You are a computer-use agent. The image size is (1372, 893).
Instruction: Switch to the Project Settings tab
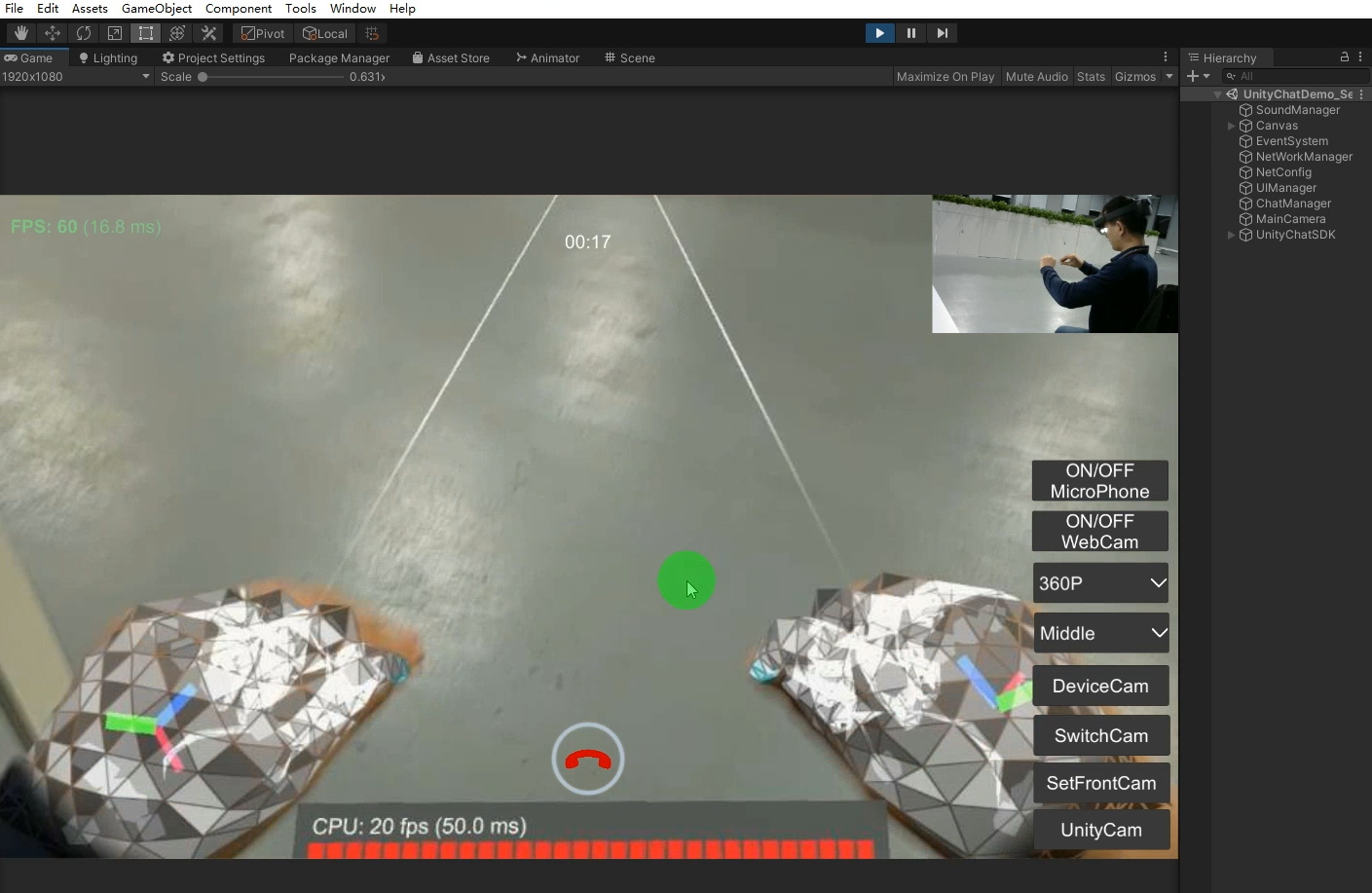click(213, 58)
